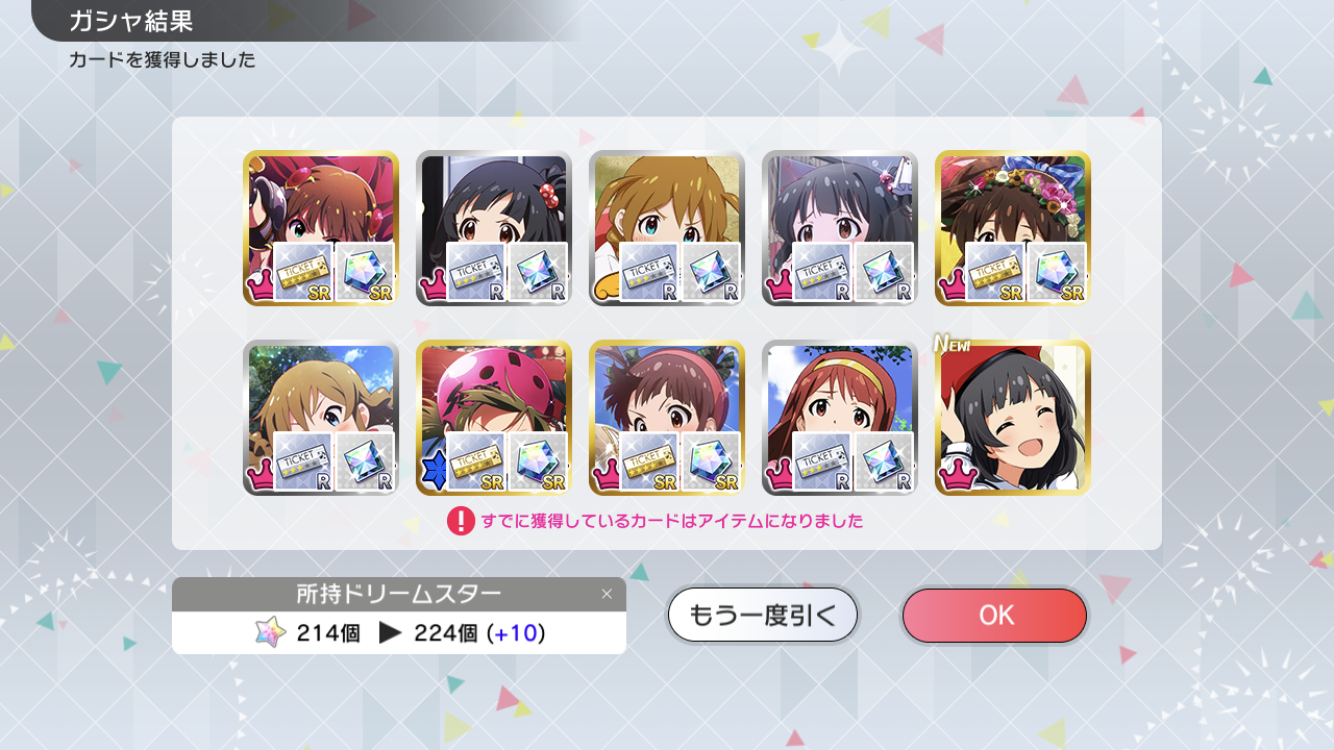Click the OK button
The image size is (1334, 750).
pyautogui.click(x=994, y=615)
